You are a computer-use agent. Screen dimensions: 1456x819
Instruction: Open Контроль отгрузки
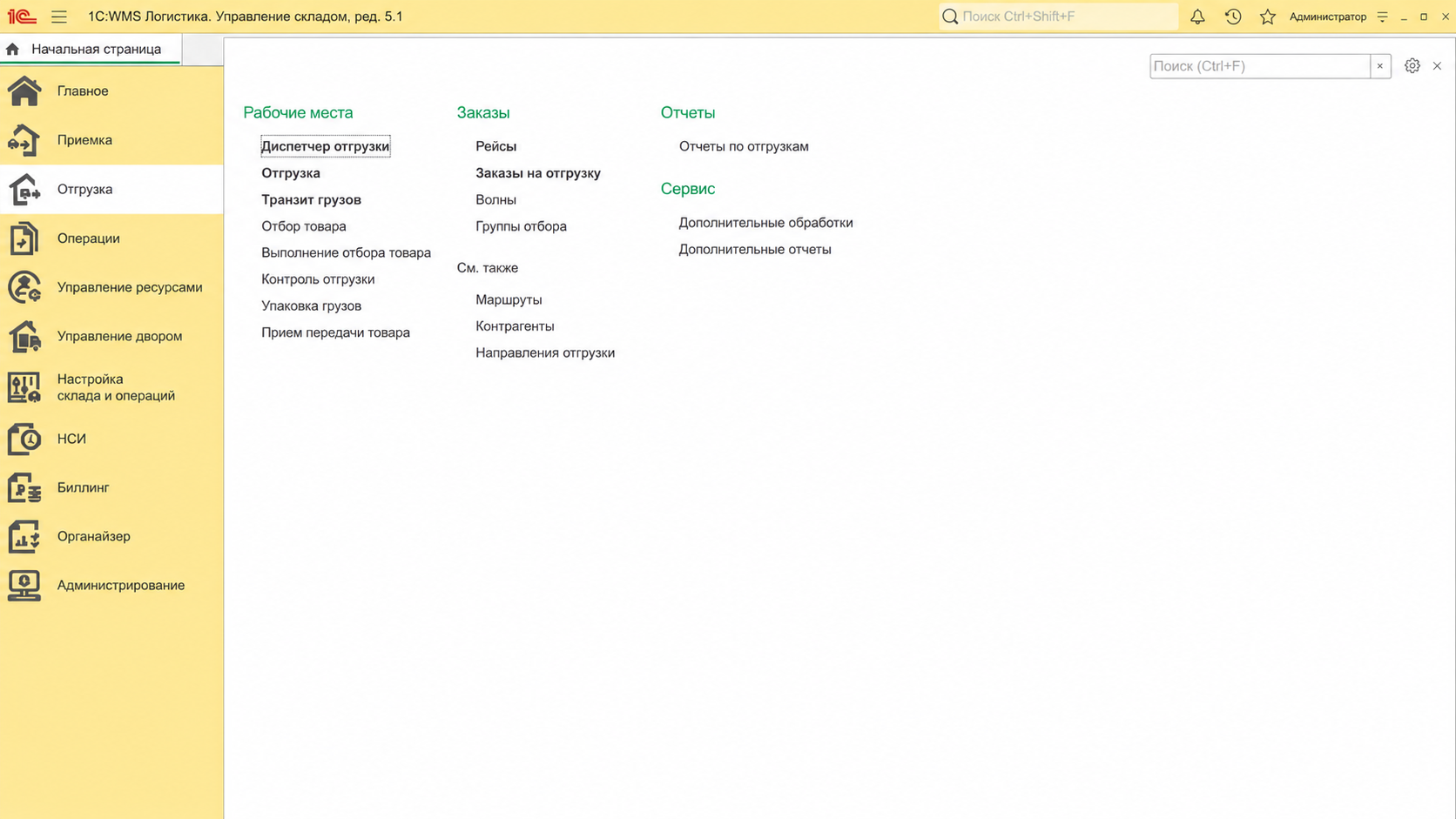click(318, 279)
